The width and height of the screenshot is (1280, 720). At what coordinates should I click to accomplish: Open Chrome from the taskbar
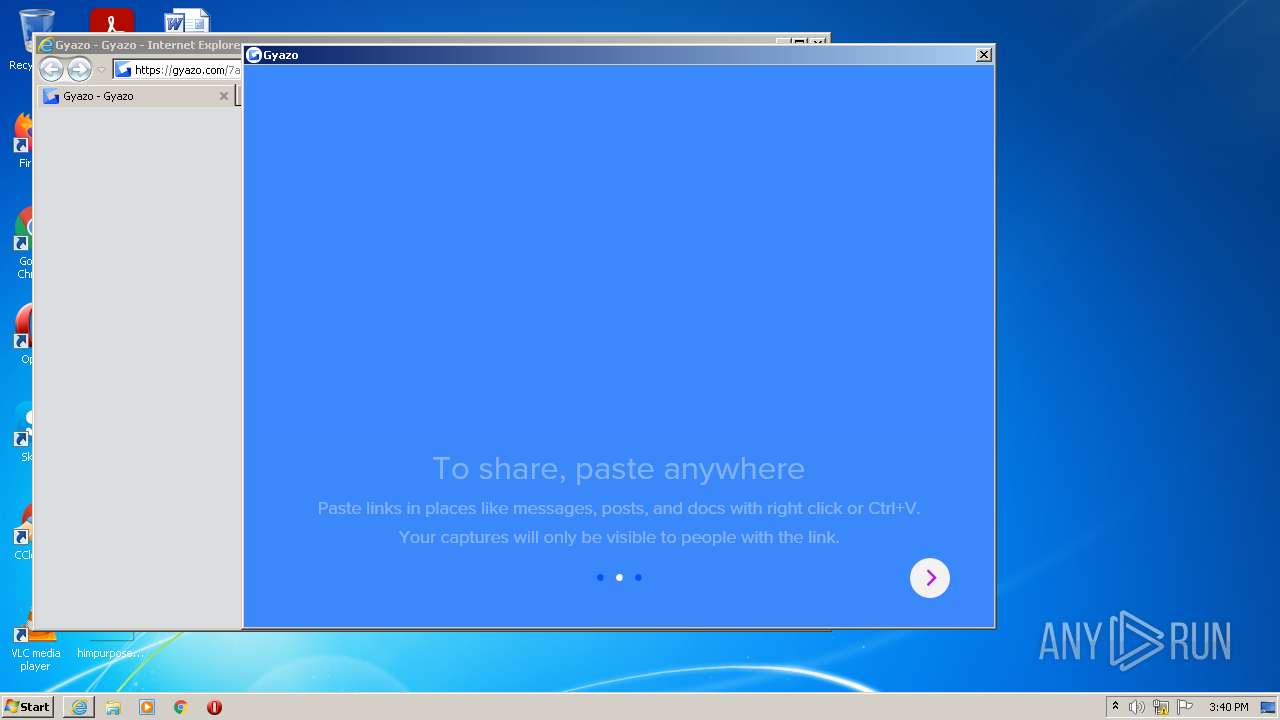[181, 707]
